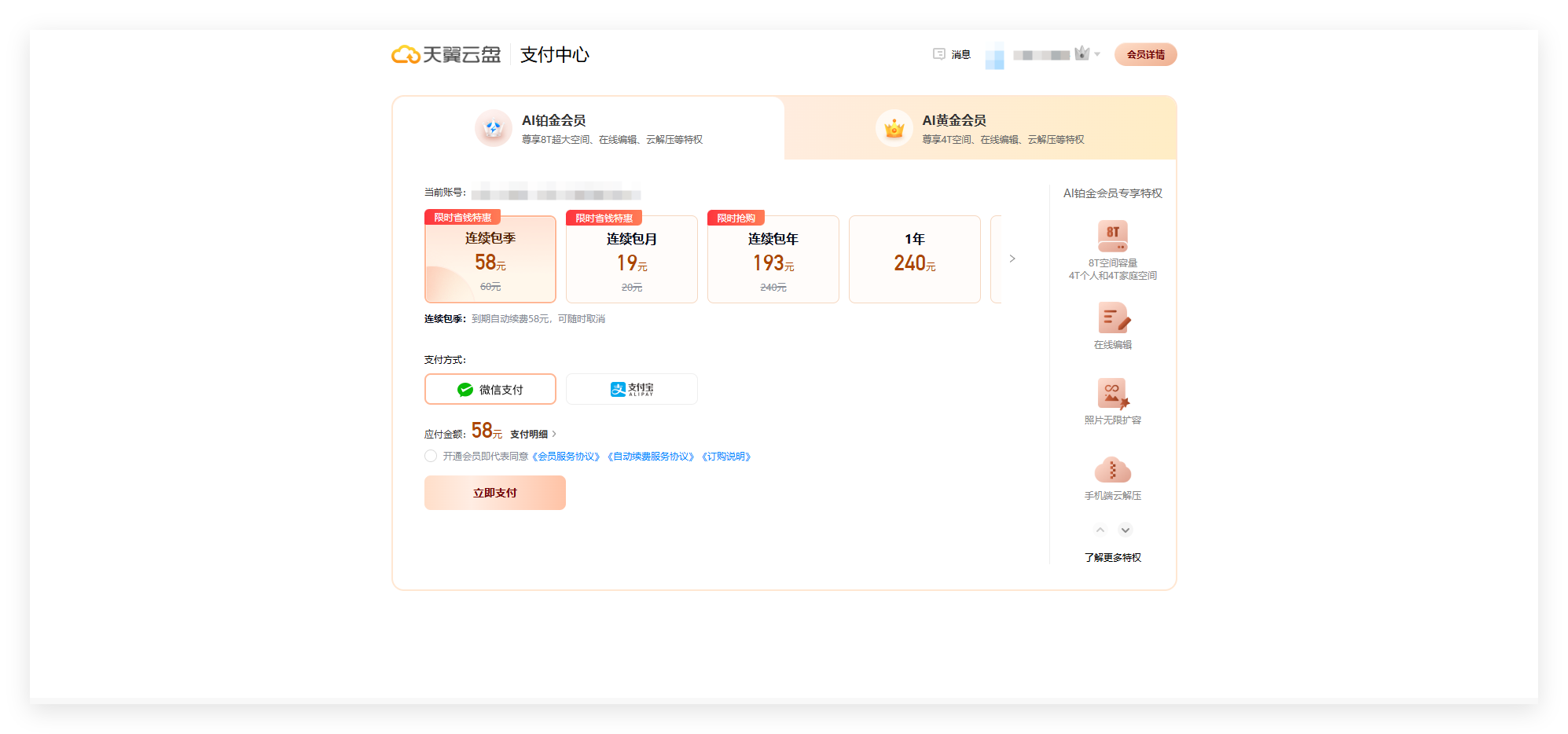The image size is (1568, 734).
Task: Choose the 连续包年 193元 plan card
Action: (773, 259)
